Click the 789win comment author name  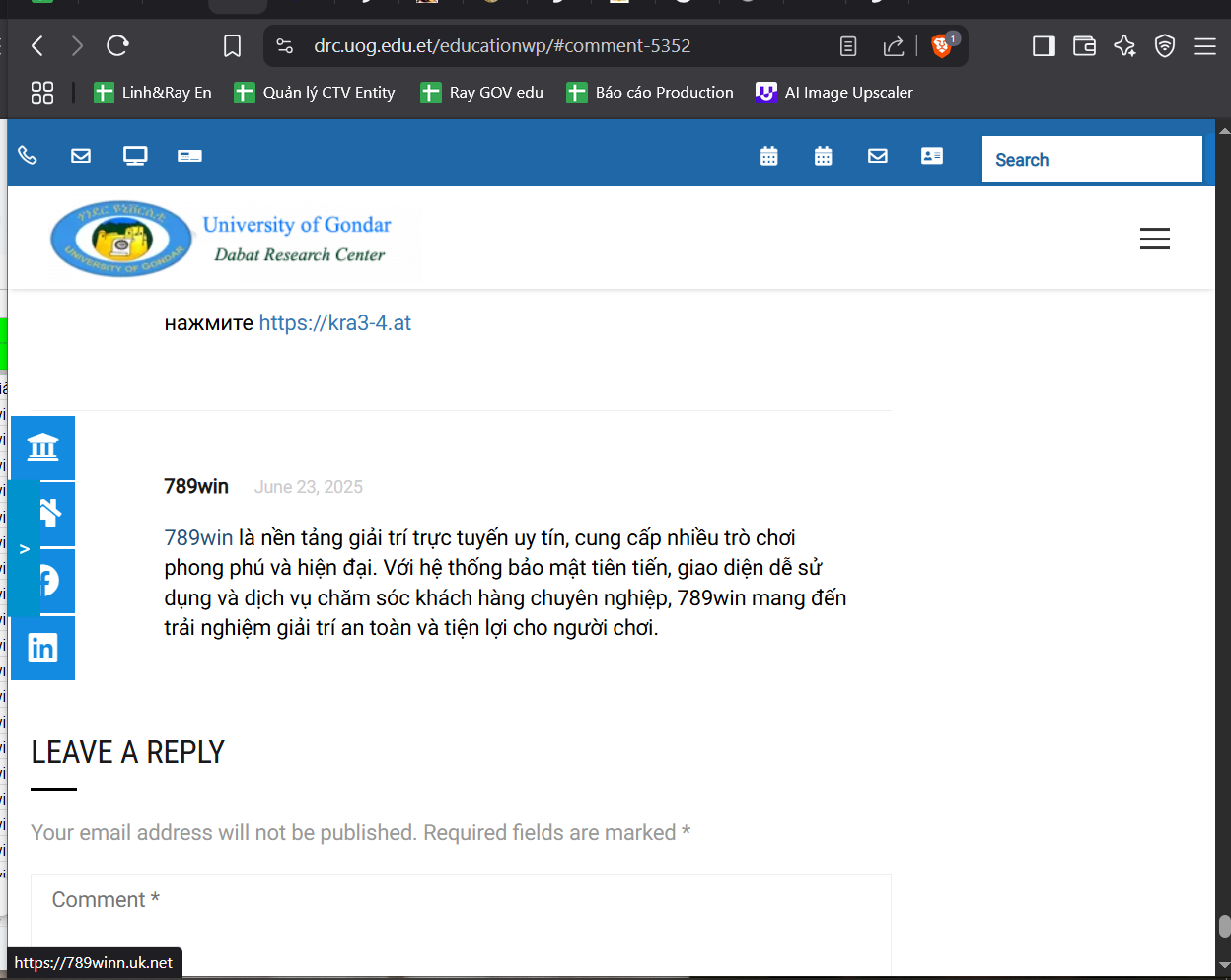(x=196, y=486)
